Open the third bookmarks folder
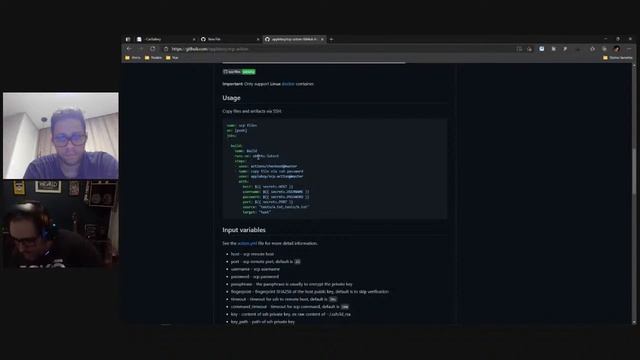640x360 pixels. tap(172, 58)
